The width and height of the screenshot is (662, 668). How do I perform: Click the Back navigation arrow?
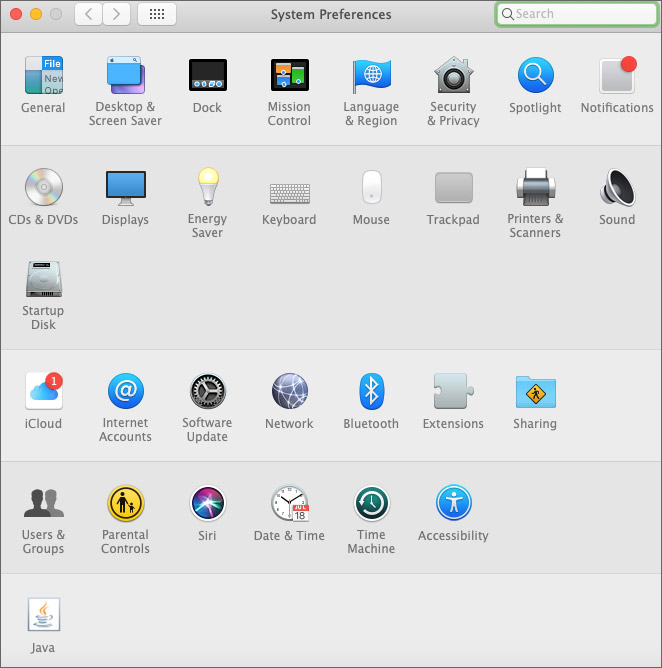click(x=88, y=14)
